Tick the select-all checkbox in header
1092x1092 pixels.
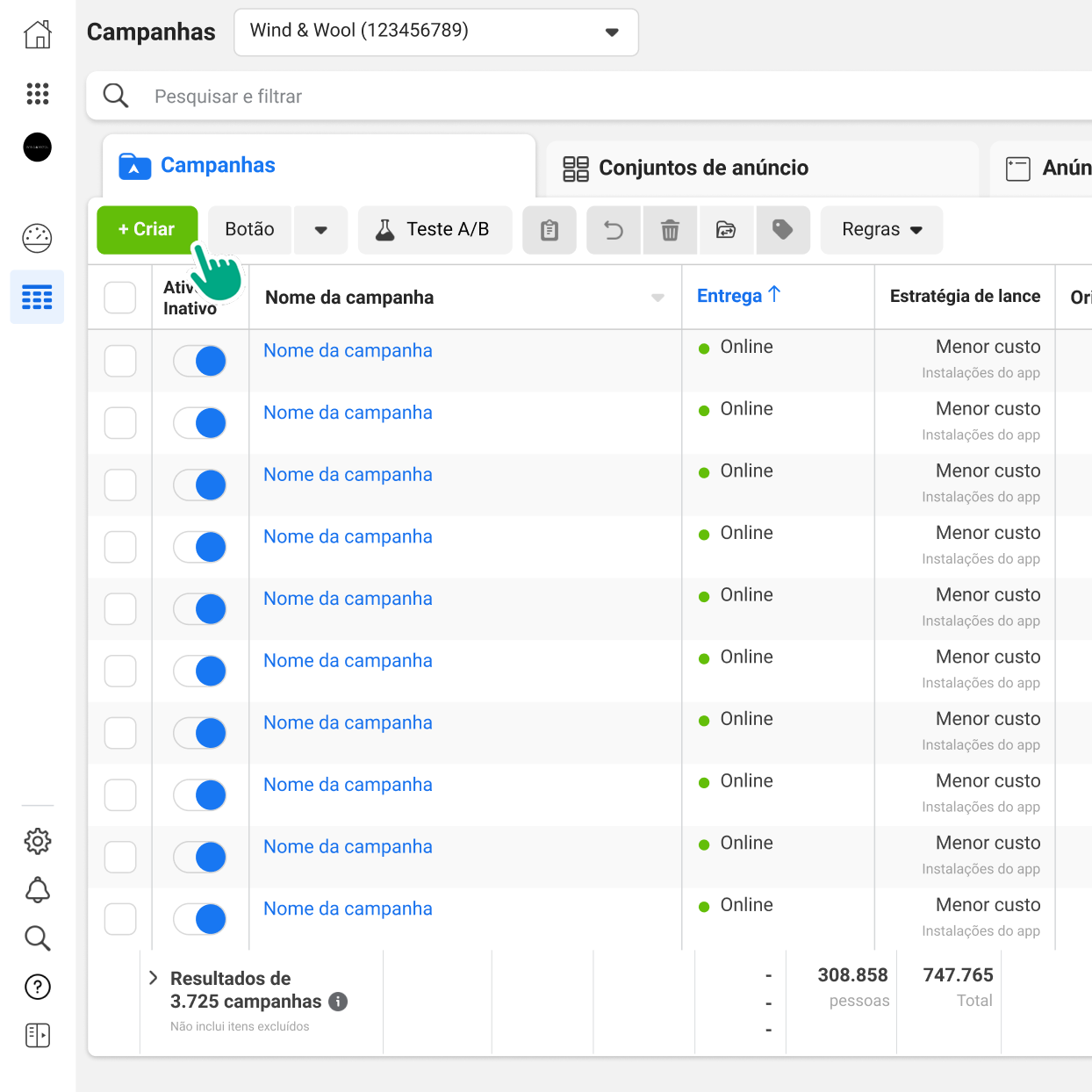[x=120, y=298]
